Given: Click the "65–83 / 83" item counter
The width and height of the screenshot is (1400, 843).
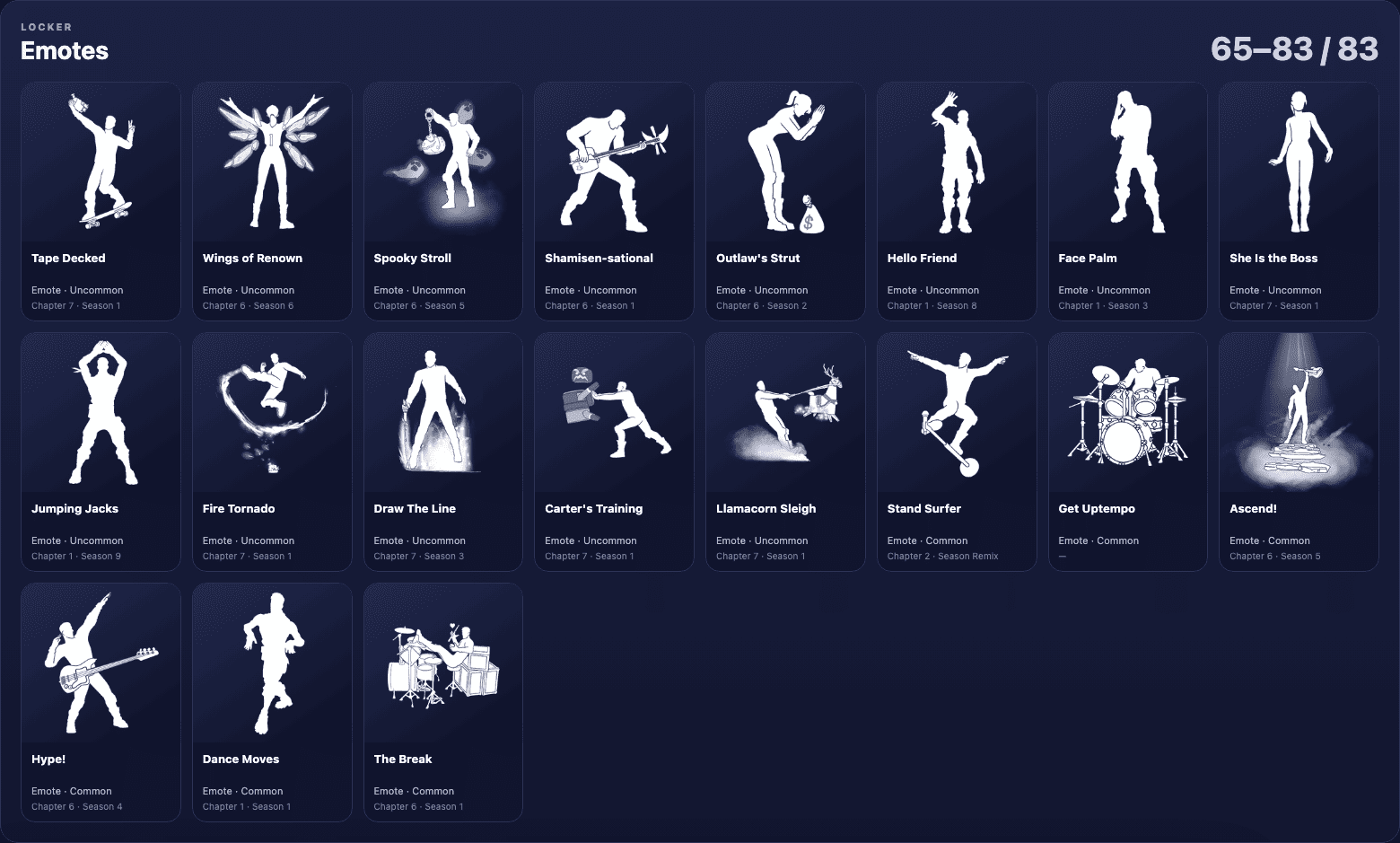Looking at the screenshot, I should coord(1294,48).
